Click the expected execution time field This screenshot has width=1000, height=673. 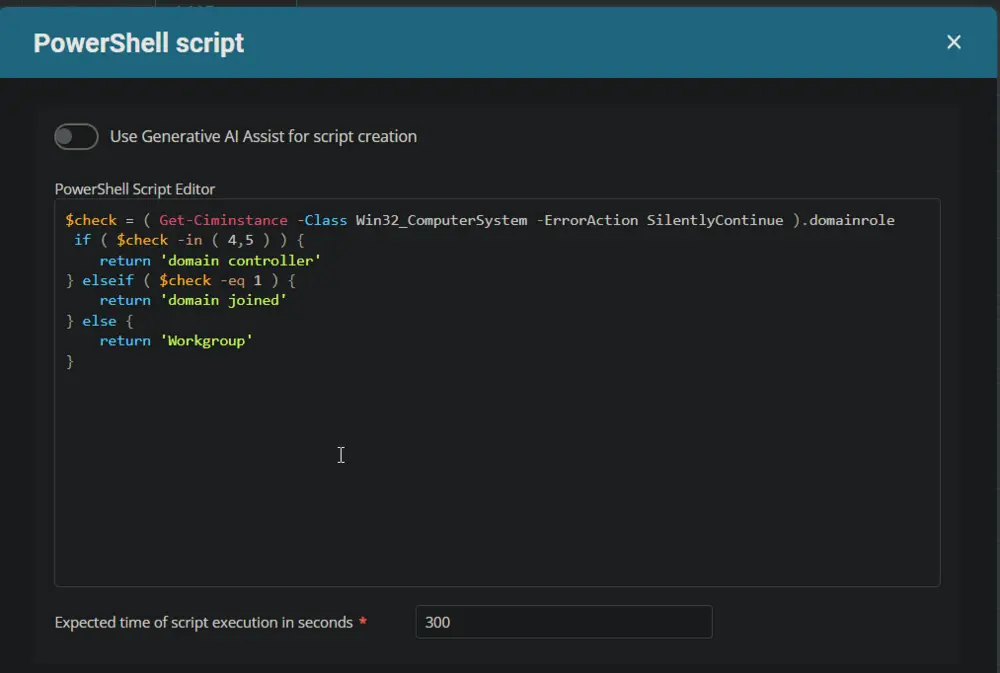(x=564, y=622)
